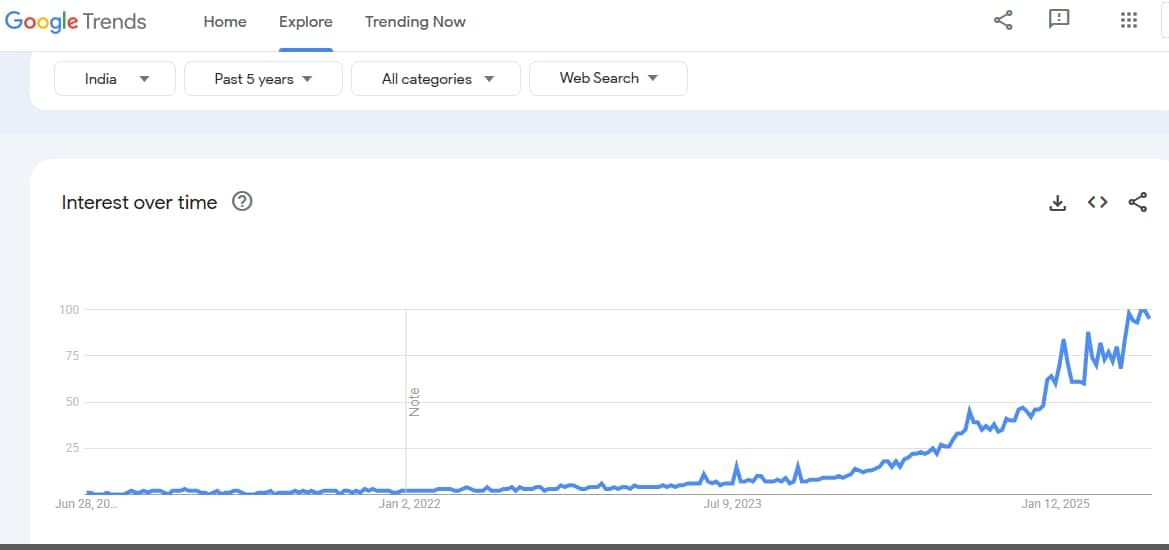Select the Explore tab

pyautogui.click(x=306, y=22)
